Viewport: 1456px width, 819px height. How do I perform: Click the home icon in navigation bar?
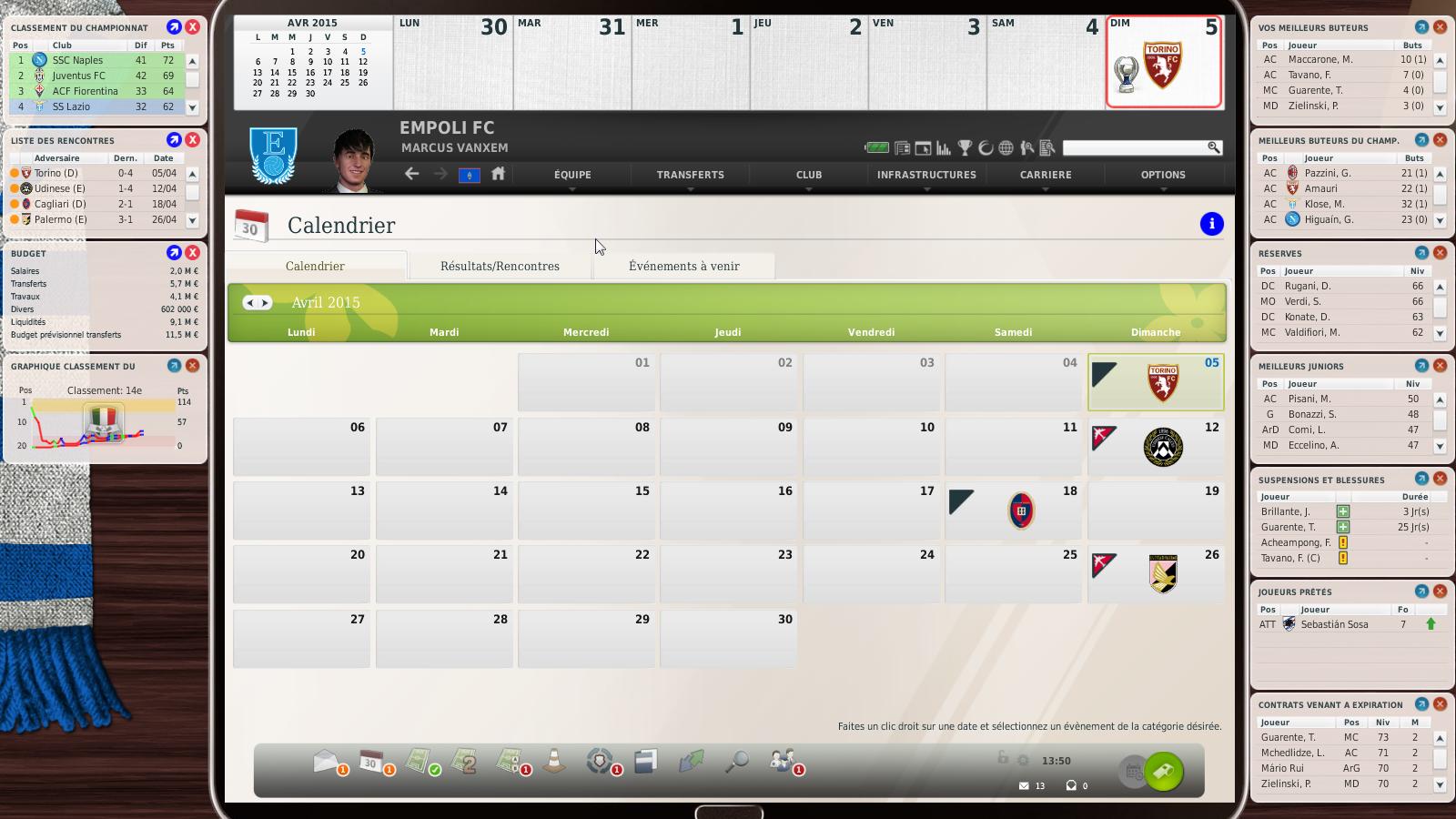[498, 173]
